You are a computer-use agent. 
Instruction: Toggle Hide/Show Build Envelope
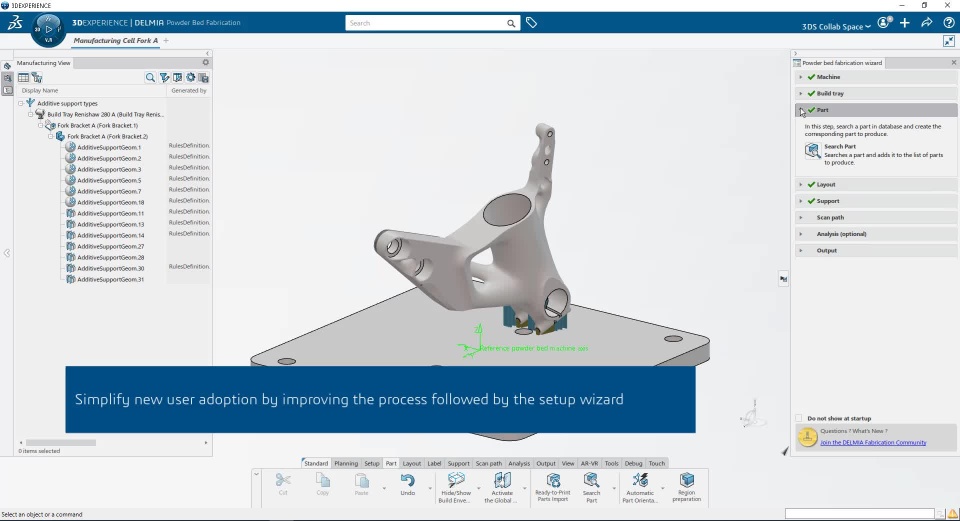[456, 480]
